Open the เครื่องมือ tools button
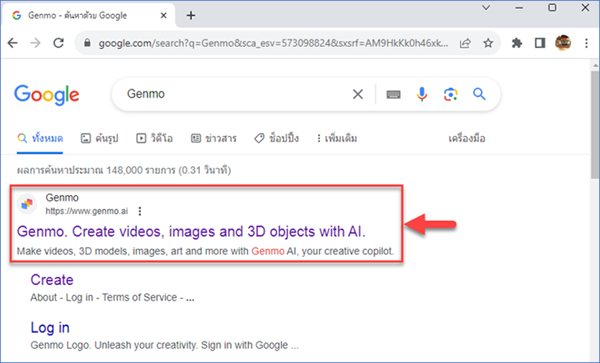The height and width of the screenshot is (363, 600). tap(466, 138)
